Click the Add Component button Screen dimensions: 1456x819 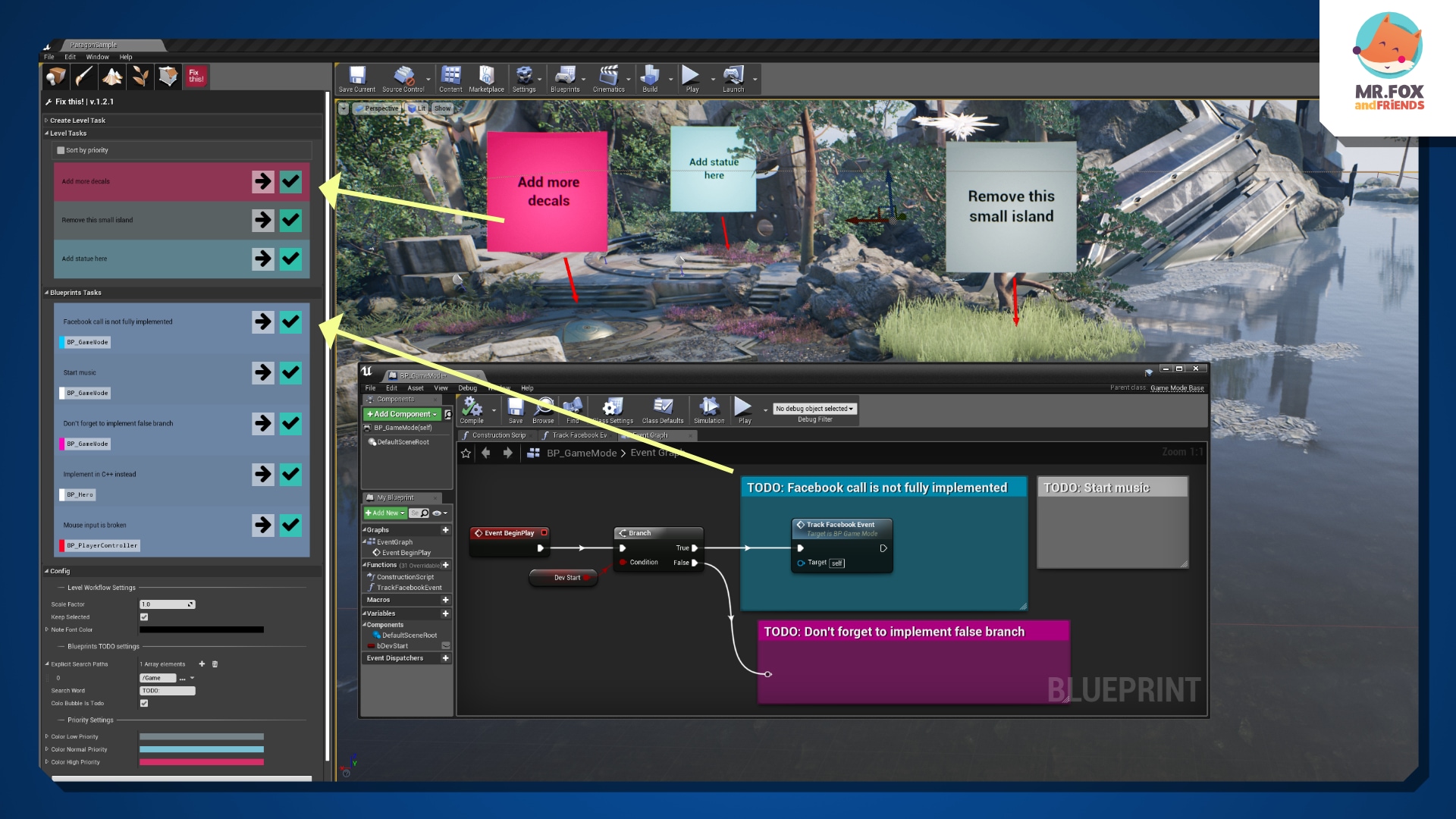click(400, 414)
